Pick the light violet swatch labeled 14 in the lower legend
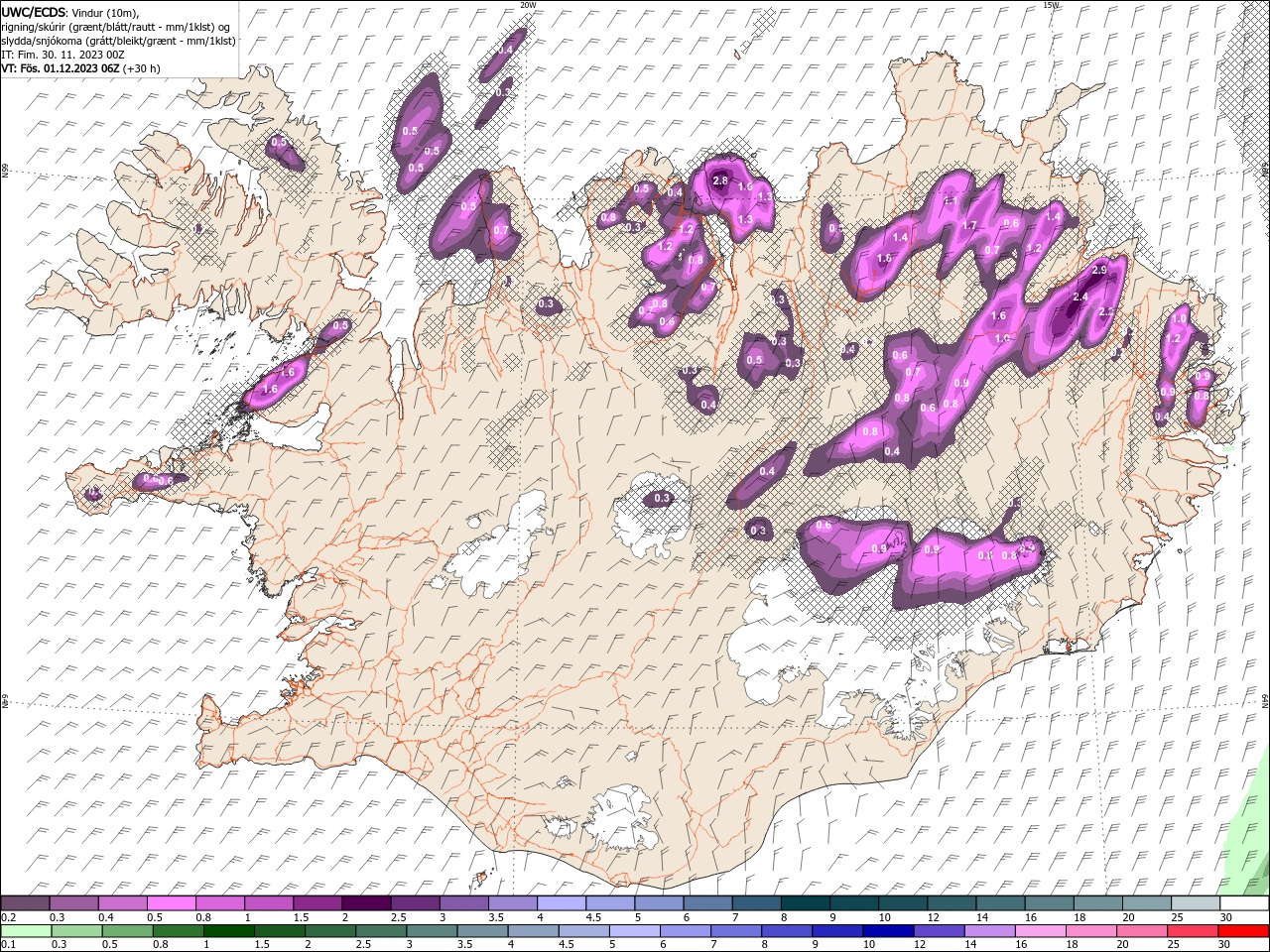 point(988,931)
